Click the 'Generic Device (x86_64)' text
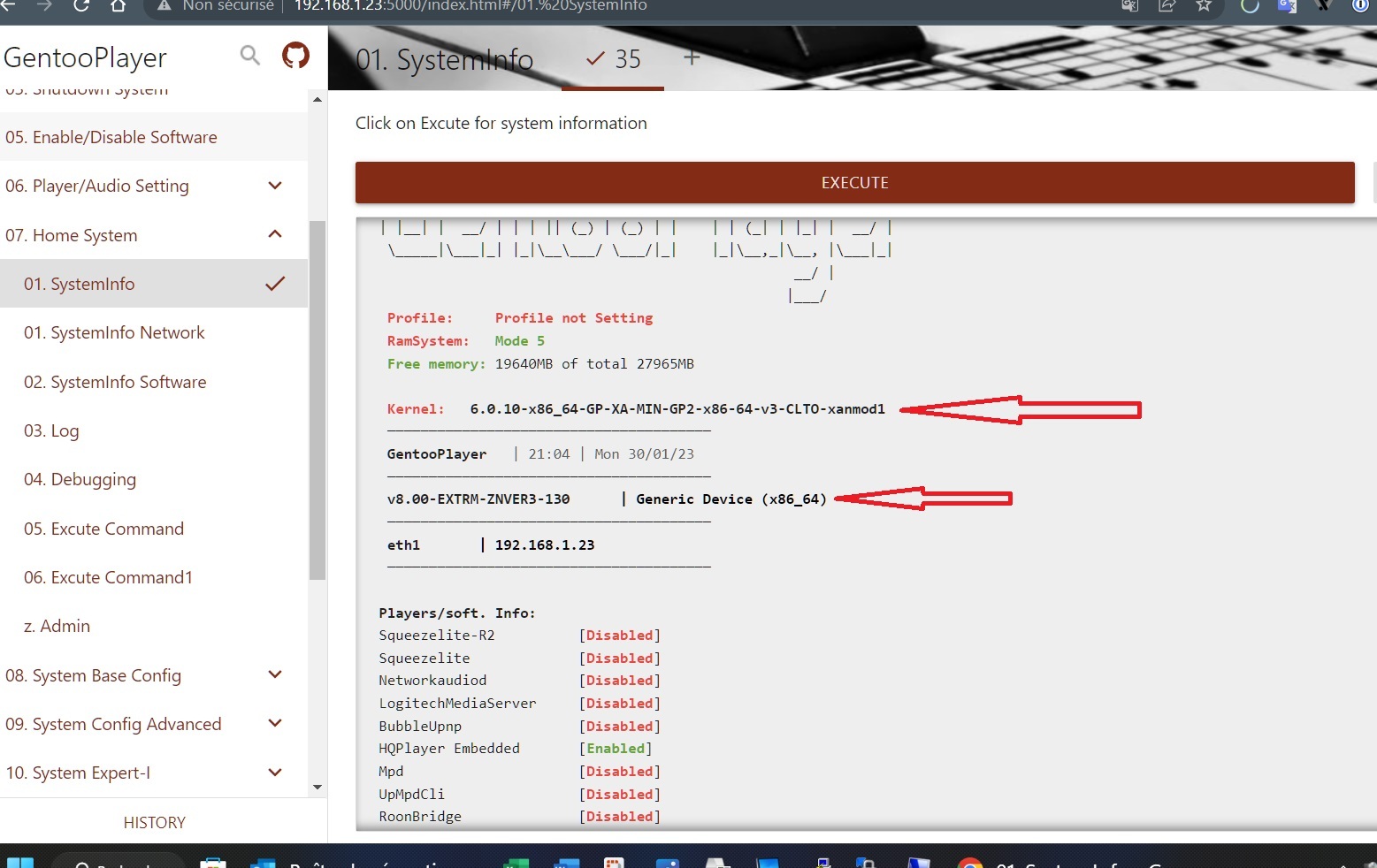The height and width of the screenshot is (868, 1377). click(x=731, y=499)
